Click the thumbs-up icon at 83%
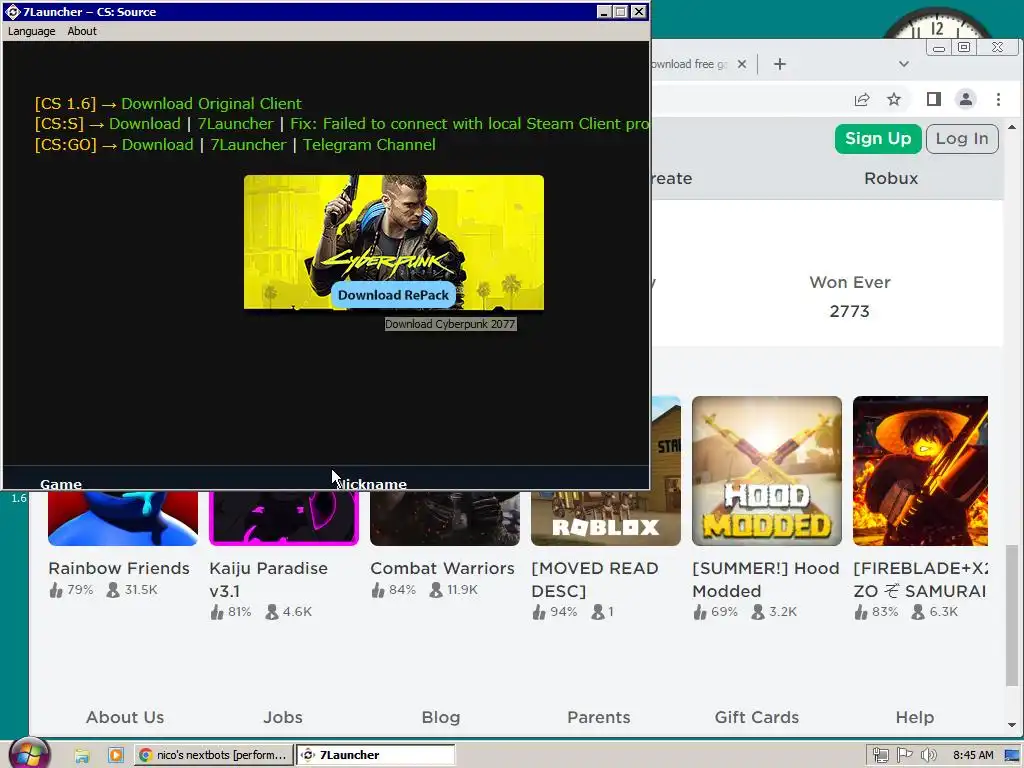 point(861,613)
